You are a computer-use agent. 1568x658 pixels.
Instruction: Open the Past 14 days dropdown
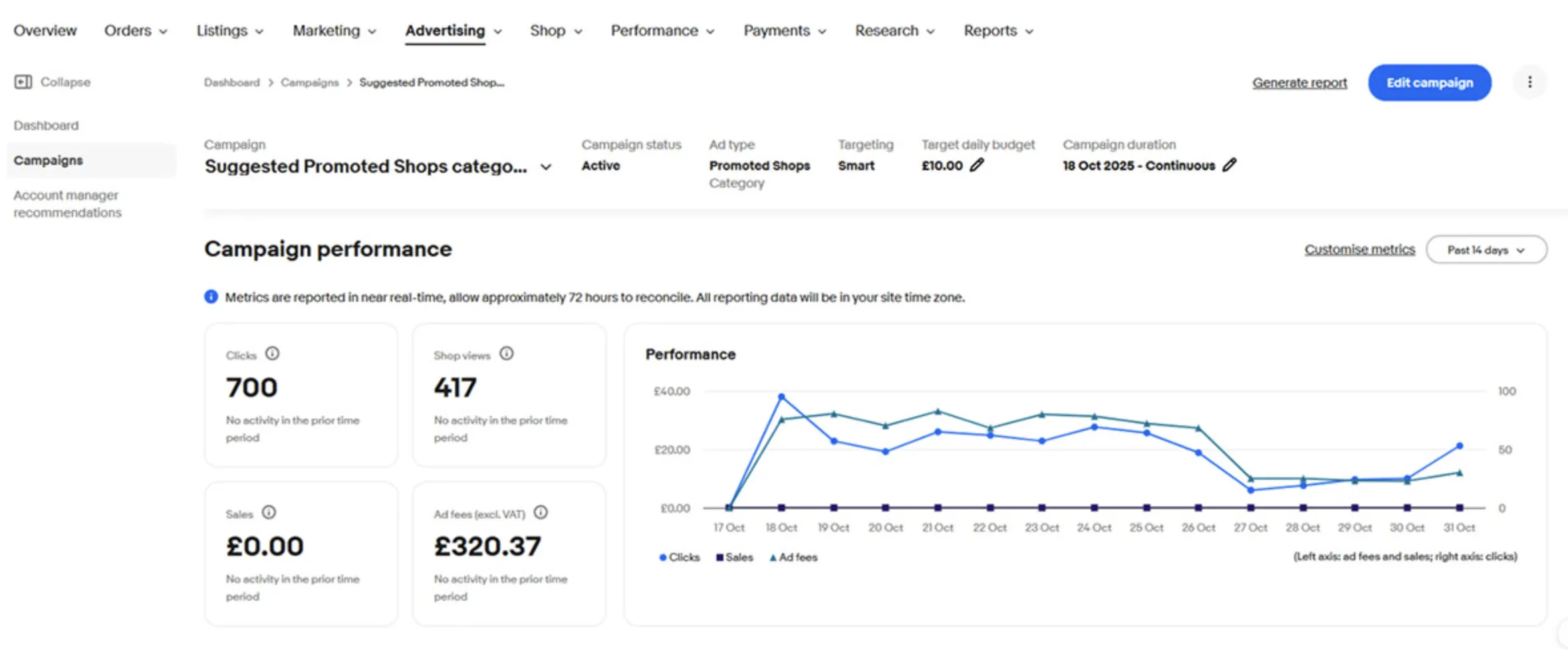pos(1486,250)
